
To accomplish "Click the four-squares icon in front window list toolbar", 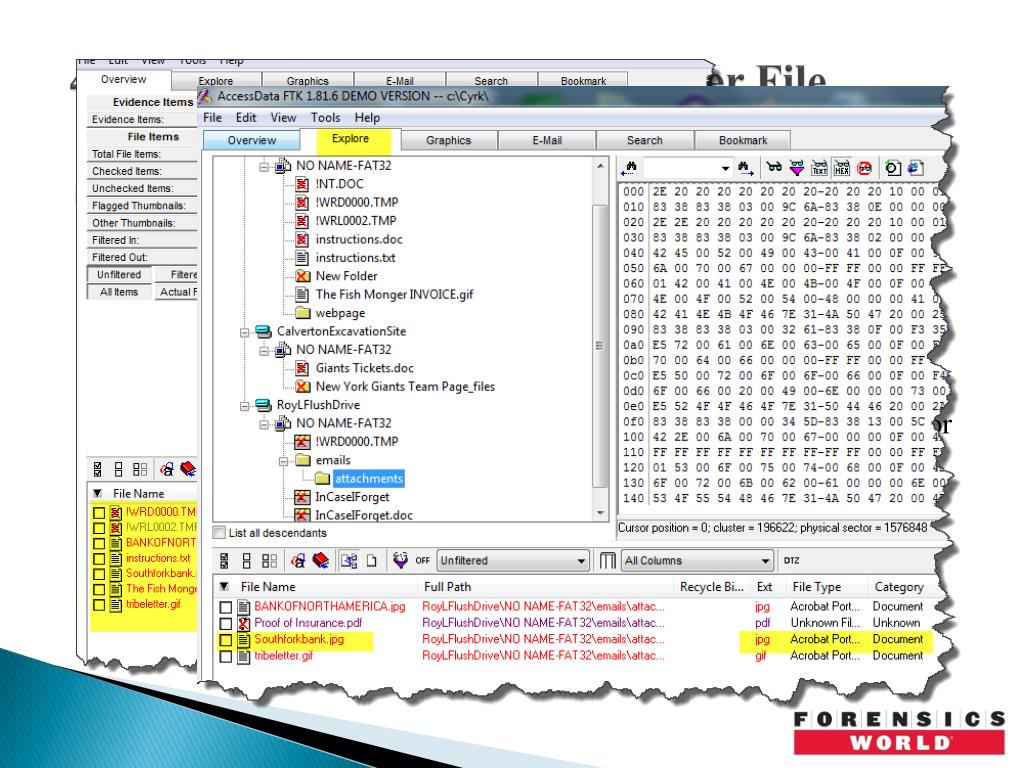I will tap(269, 560).
